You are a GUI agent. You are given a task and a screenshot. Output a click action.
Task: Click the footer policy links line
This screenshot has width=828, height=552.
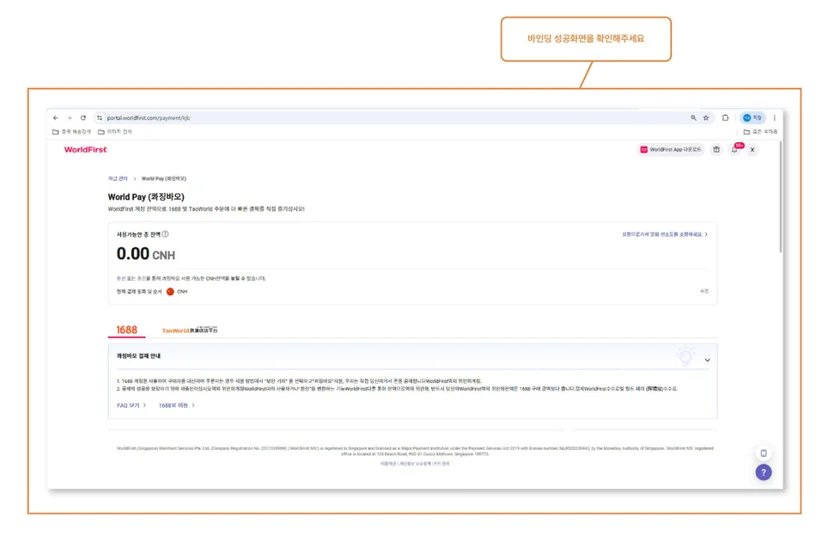point(415,463)
